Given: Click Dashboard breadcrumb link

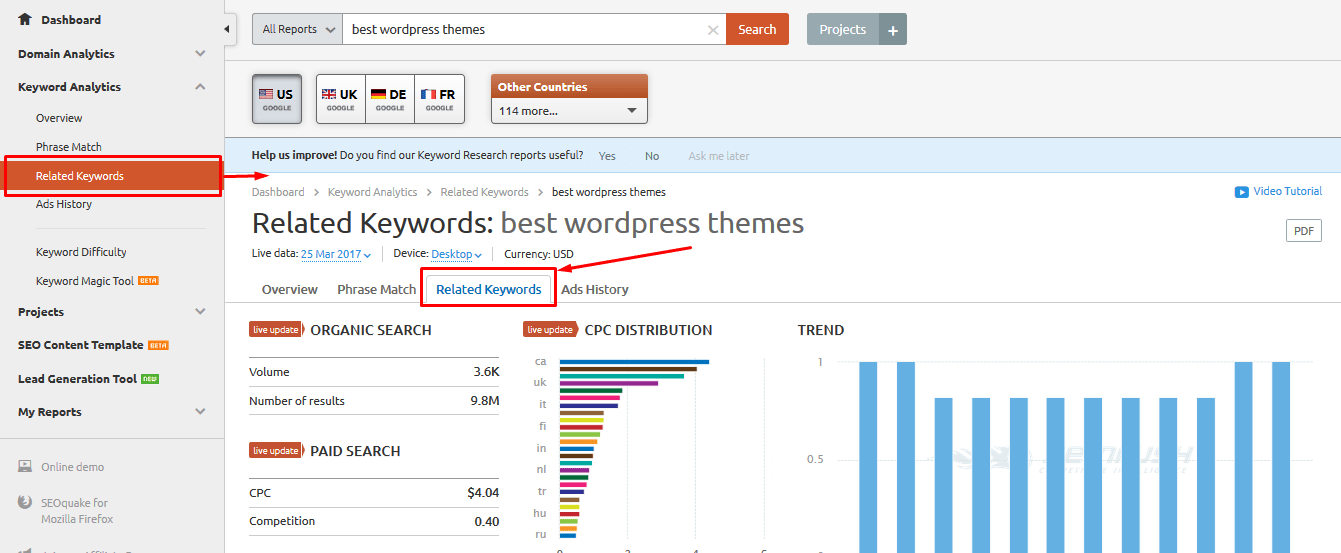Looking at the screenshot, I should 278,192.
